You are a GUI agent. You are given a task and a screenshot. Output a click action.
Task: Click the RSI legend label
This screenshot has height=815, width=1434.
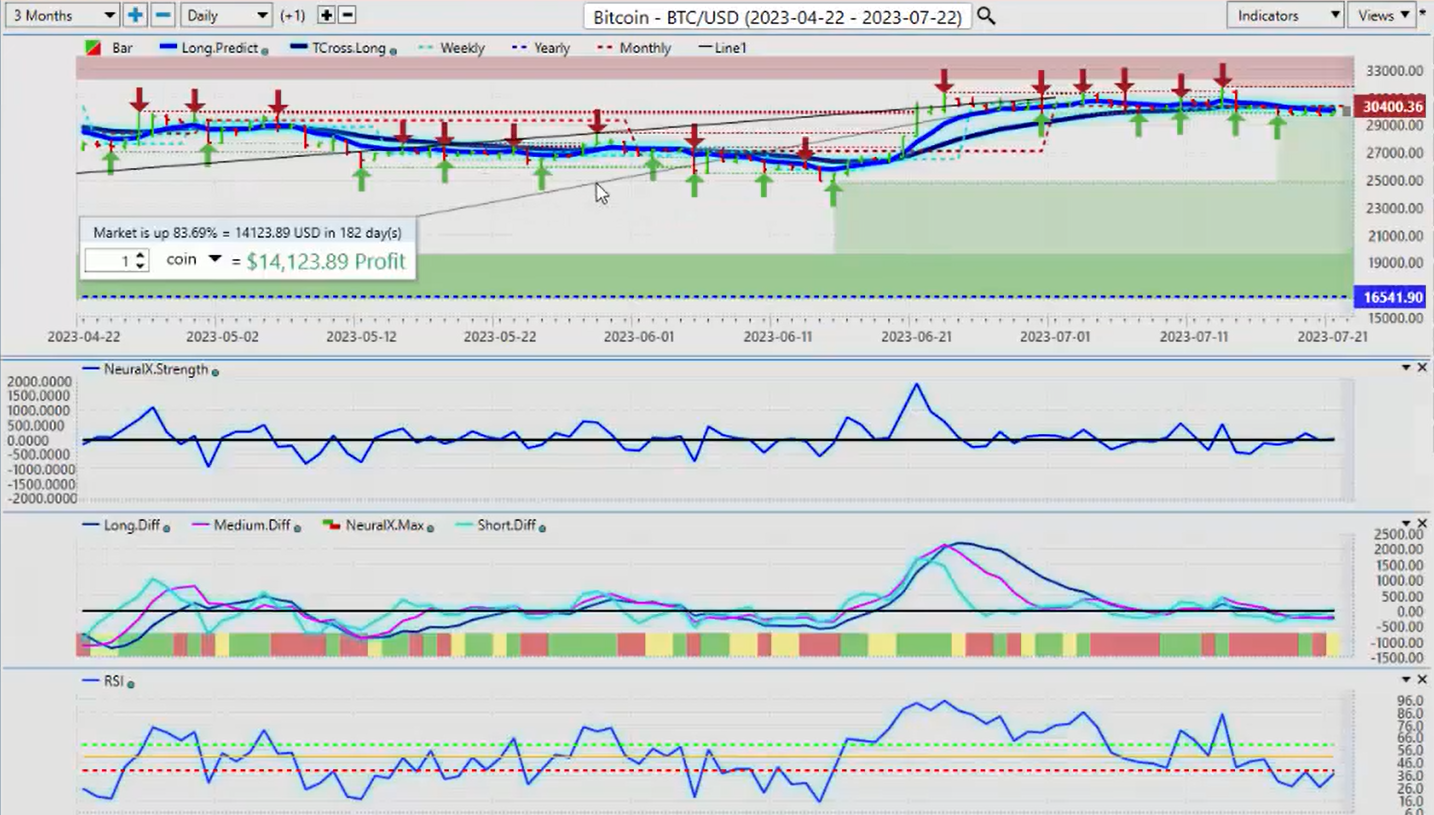tap(113, 681)
